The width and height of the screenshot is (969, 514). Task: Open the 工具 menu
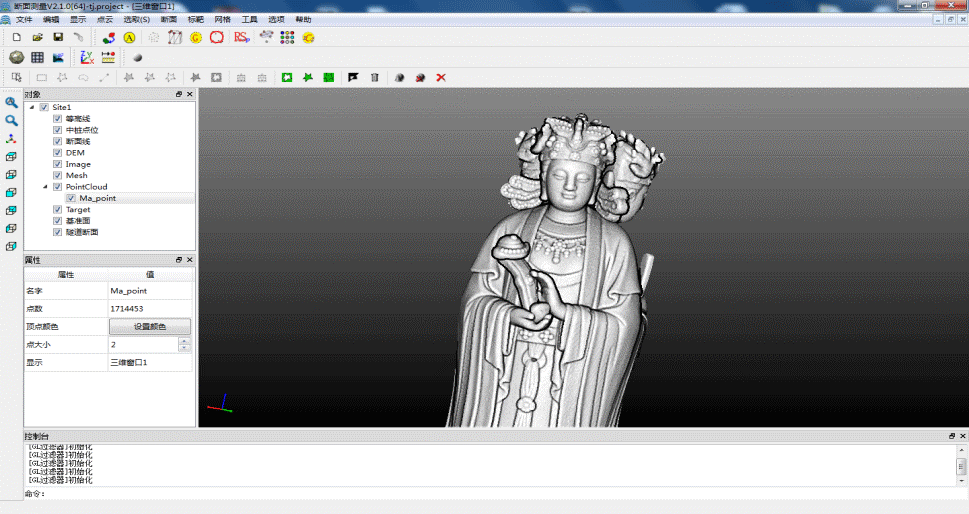249,19
